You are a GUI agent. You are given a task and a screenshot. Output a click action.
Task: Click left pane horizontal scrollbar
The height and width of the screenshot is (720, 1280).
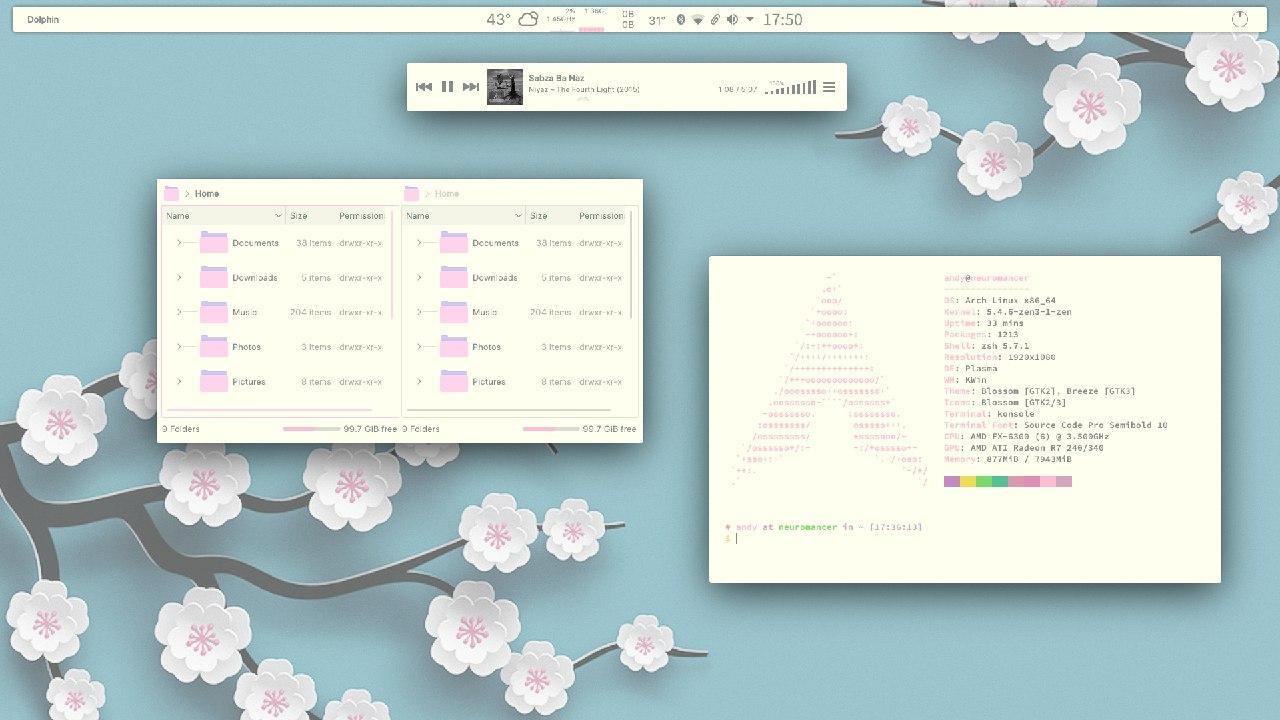point(268,410)
